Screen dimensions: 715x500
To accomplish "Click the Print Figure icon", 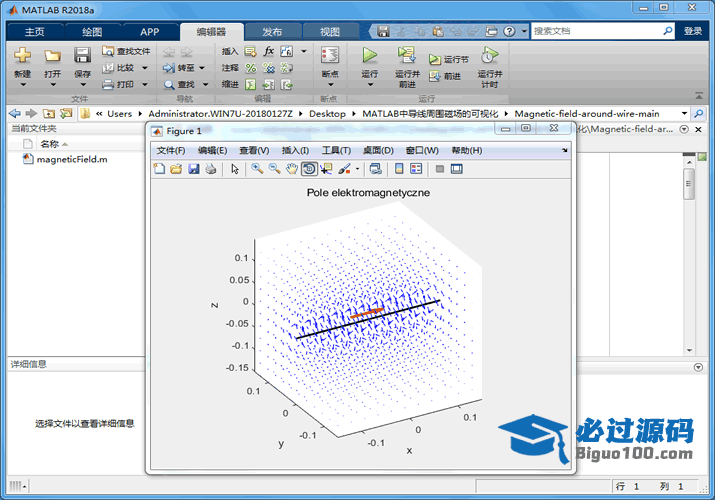I will coord(210,169).
